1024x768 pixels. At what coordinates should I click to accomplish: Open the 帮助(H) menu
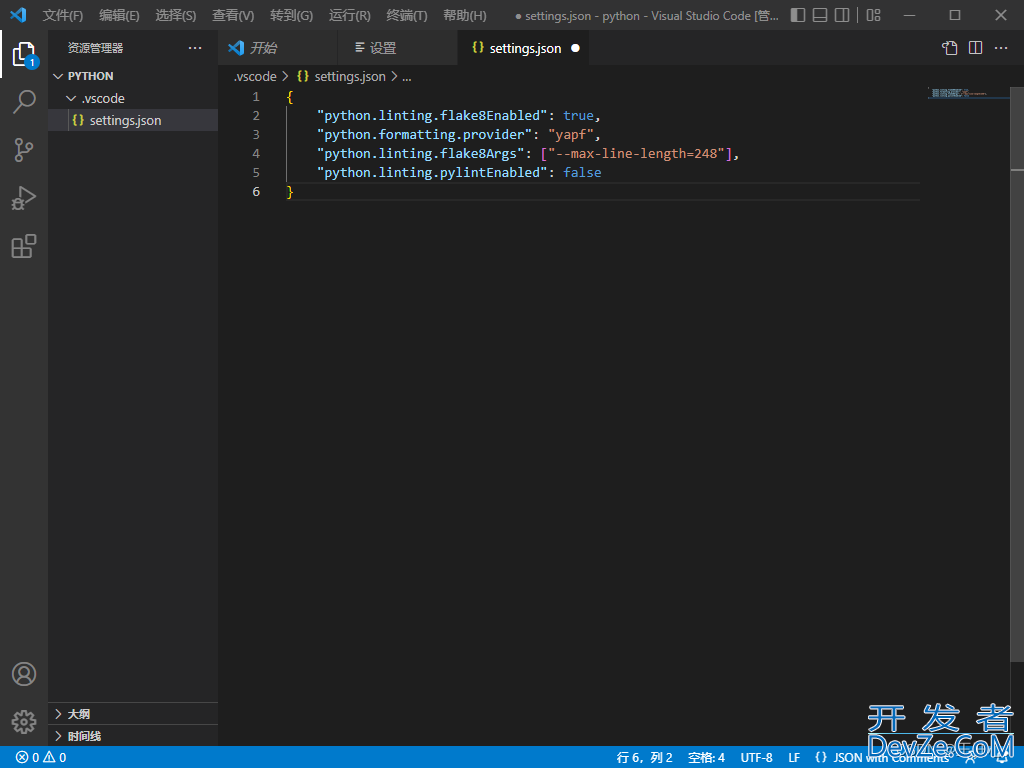coord(465,15)
